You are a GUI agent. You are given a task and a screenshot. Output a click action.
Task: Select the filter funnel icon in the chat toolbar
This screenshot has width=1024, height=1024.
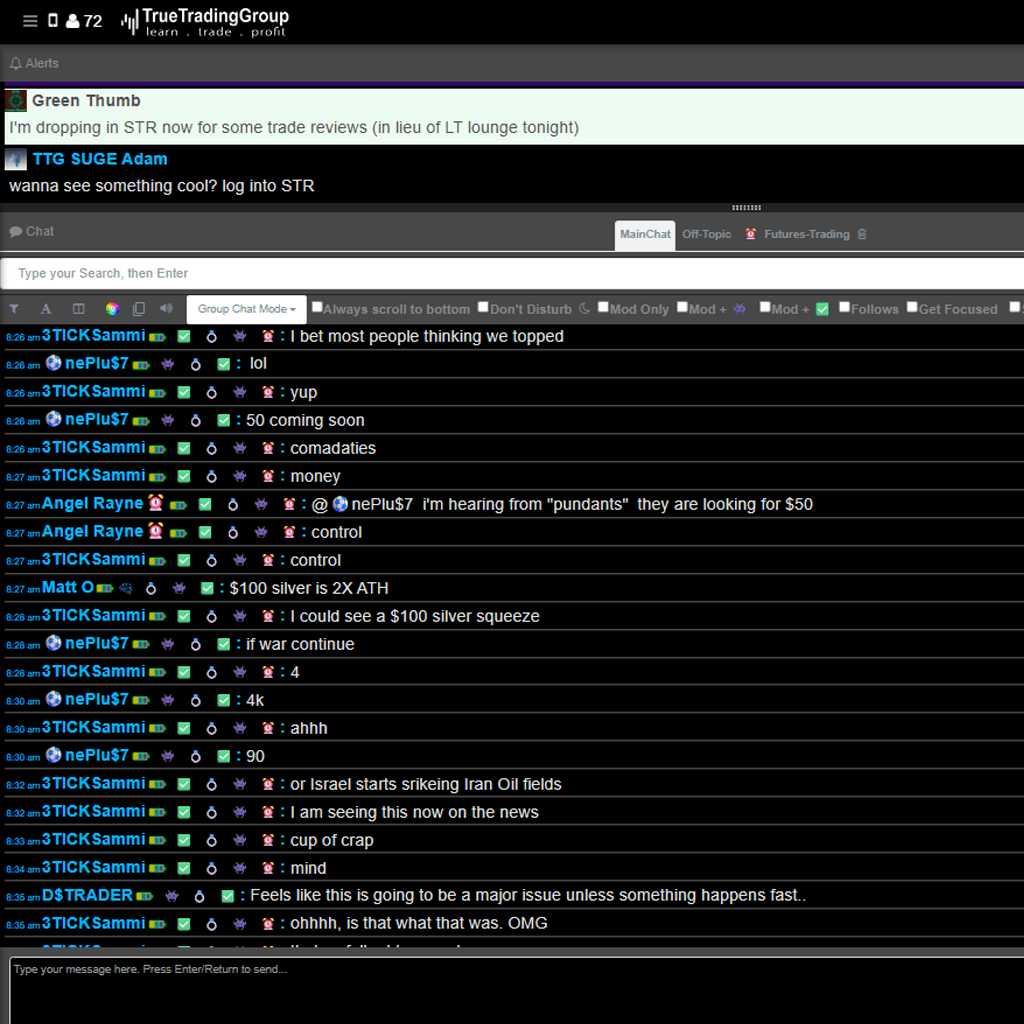coord(14,309)
